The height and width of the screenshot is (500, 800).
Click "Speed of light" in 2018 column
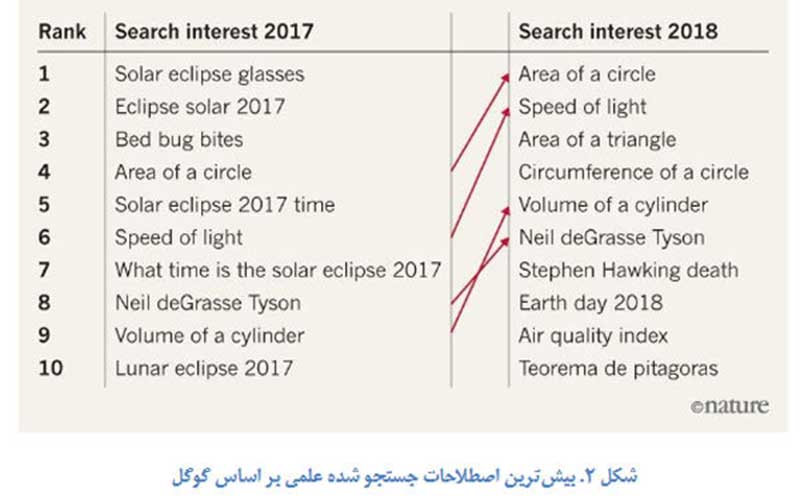tap(582, 107)
